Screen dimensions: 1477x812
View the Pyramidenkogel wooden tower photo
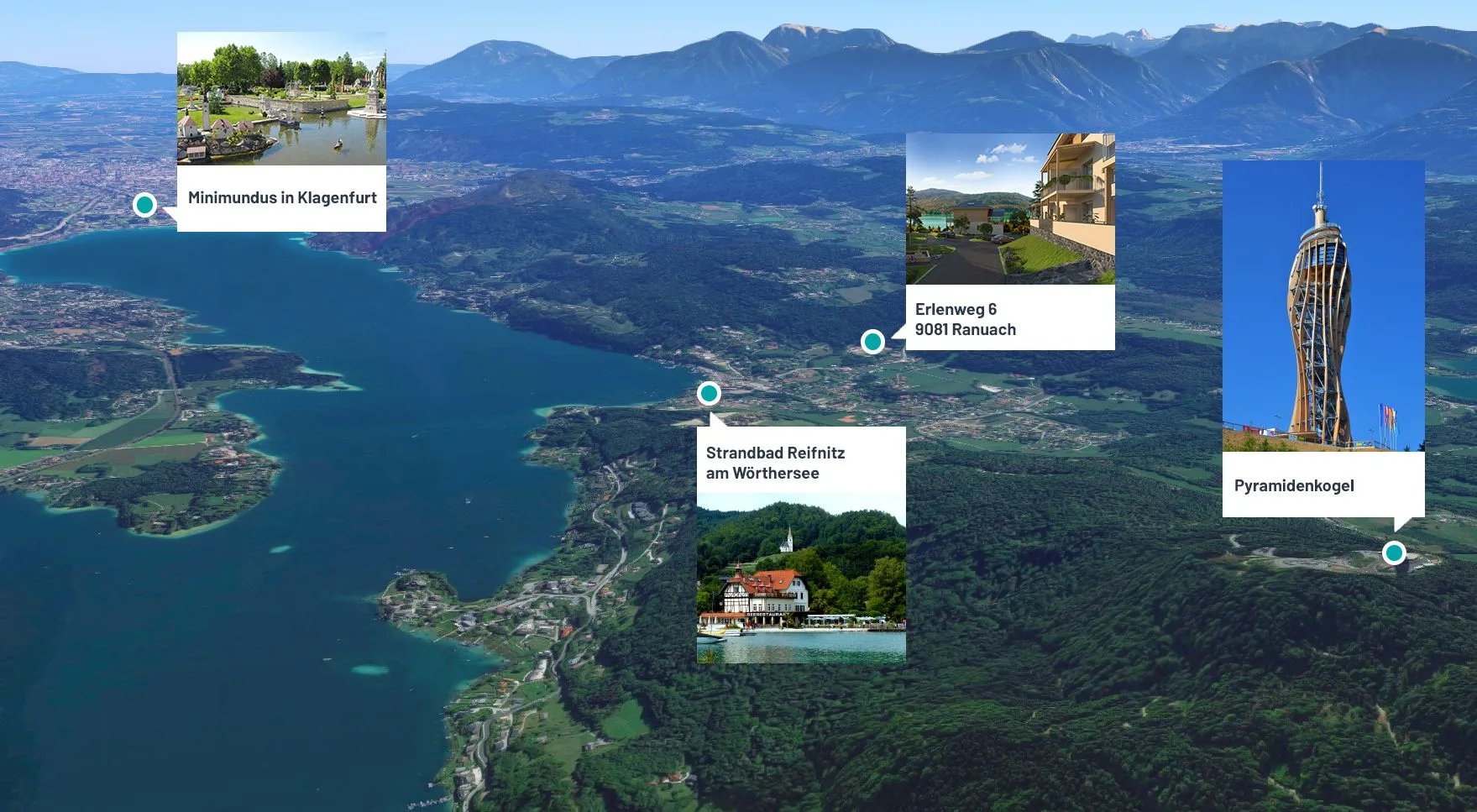(x=1323, y=306)
